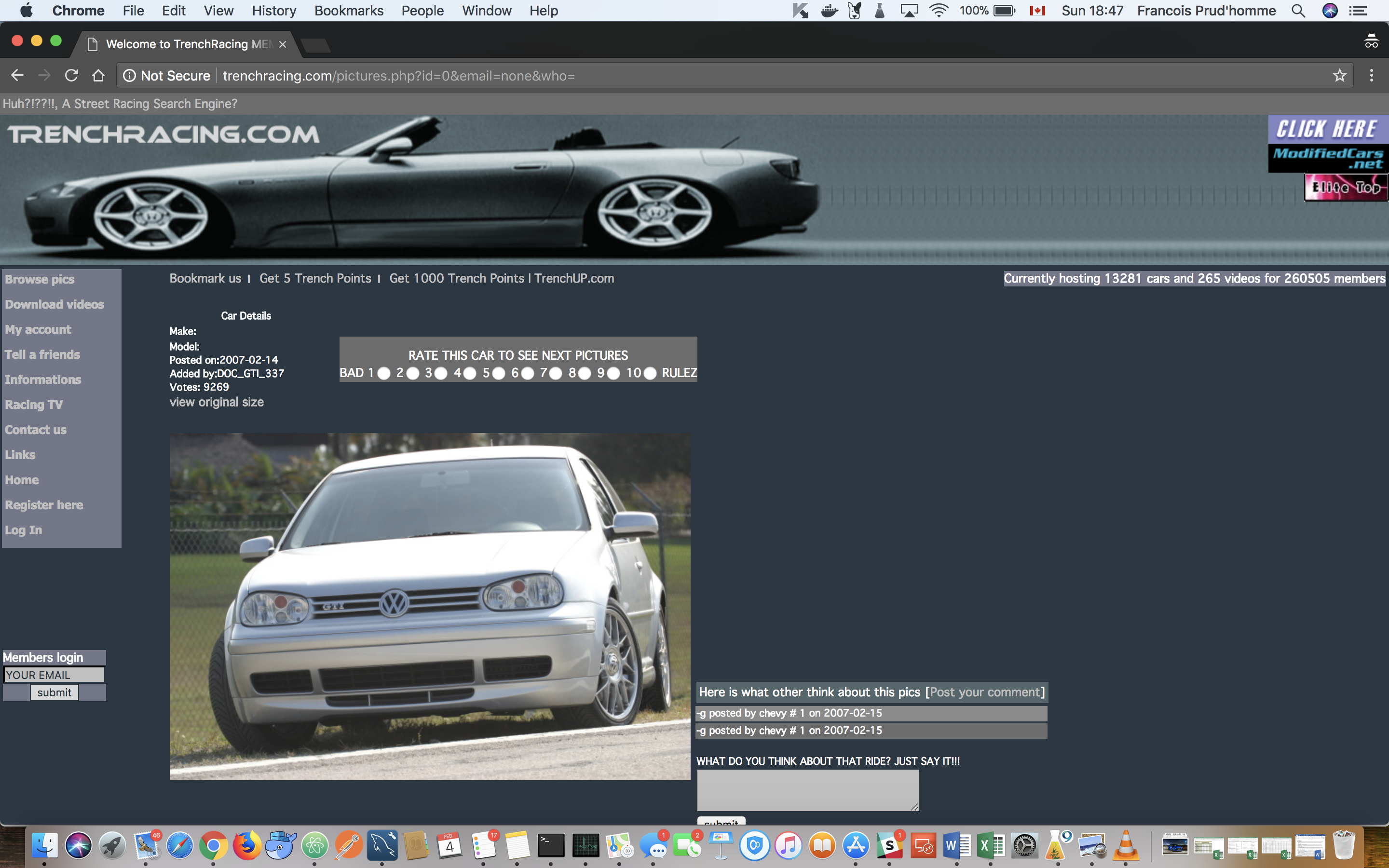The height and width of the screenshot is (868, 1389).
Task: Rate the car 10 (RULEZ)
Action: coord(650,373)
